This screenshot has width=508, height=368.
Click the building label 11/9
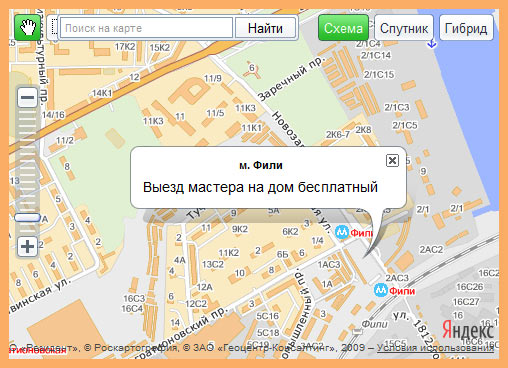pos(213,78)
